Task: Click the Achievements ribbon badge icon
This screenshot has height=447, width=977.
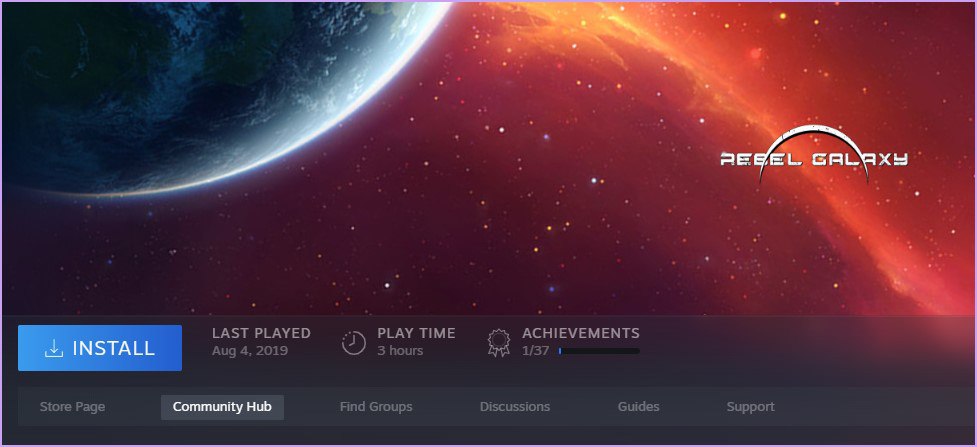Action: [498, 343]
